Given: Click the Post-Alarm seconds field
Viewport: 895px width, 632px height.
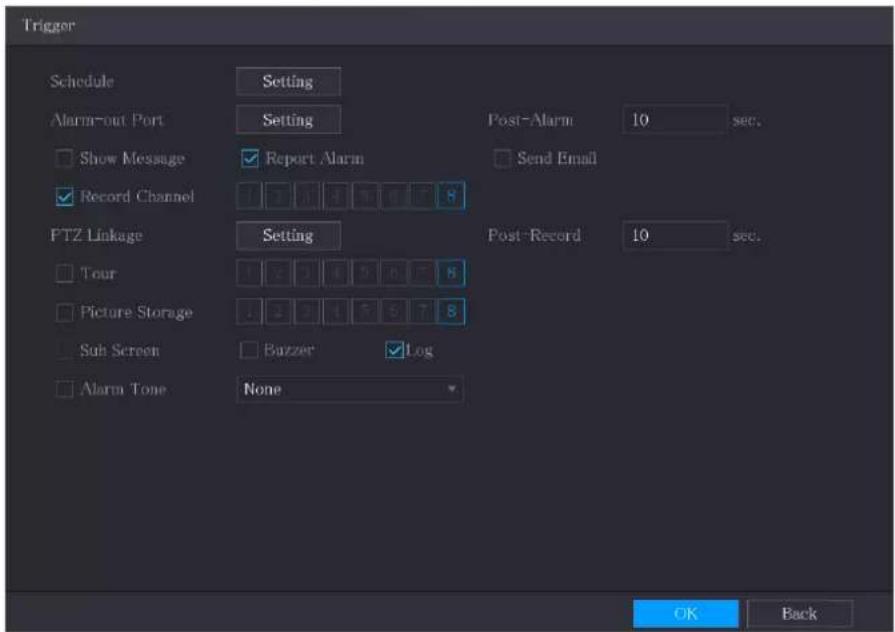Looking at the screenshot, I should pyautogui.click(x=675, y=120).
